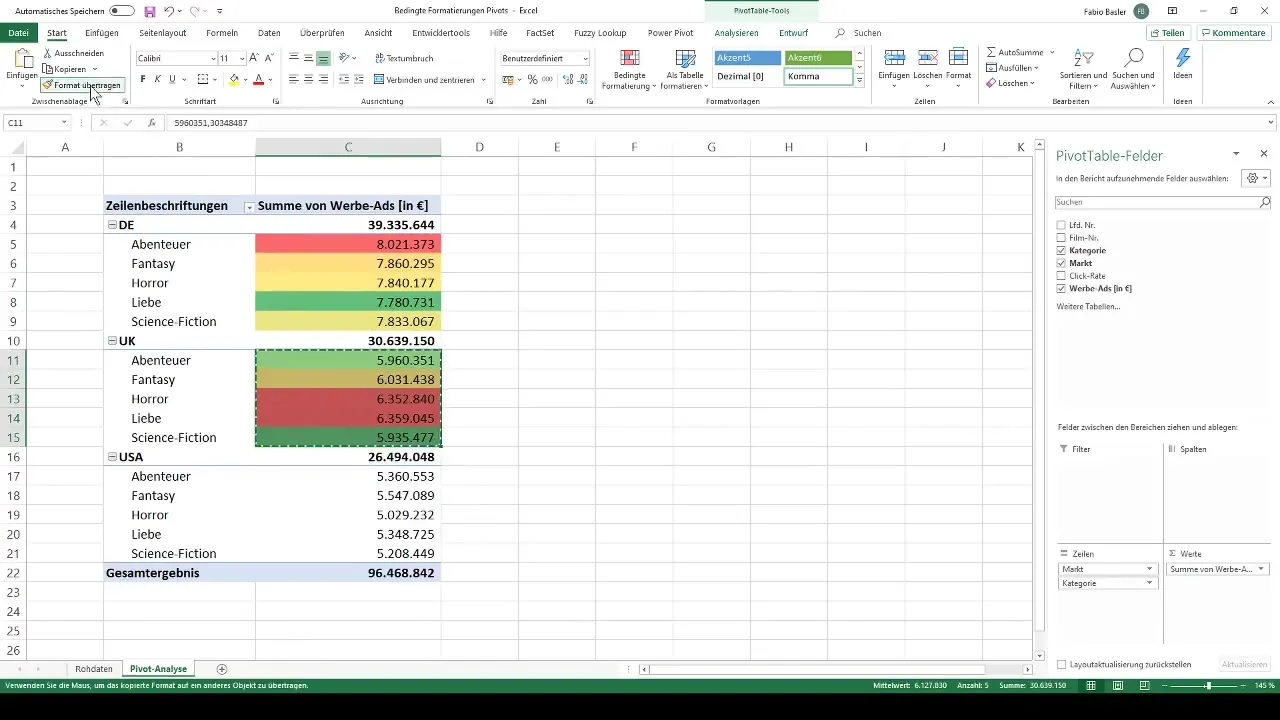The width and height of the screenshot is (1280, 720).
Task: Open the Datei menu
Action: pyautogui.click(x=18, y=33)
